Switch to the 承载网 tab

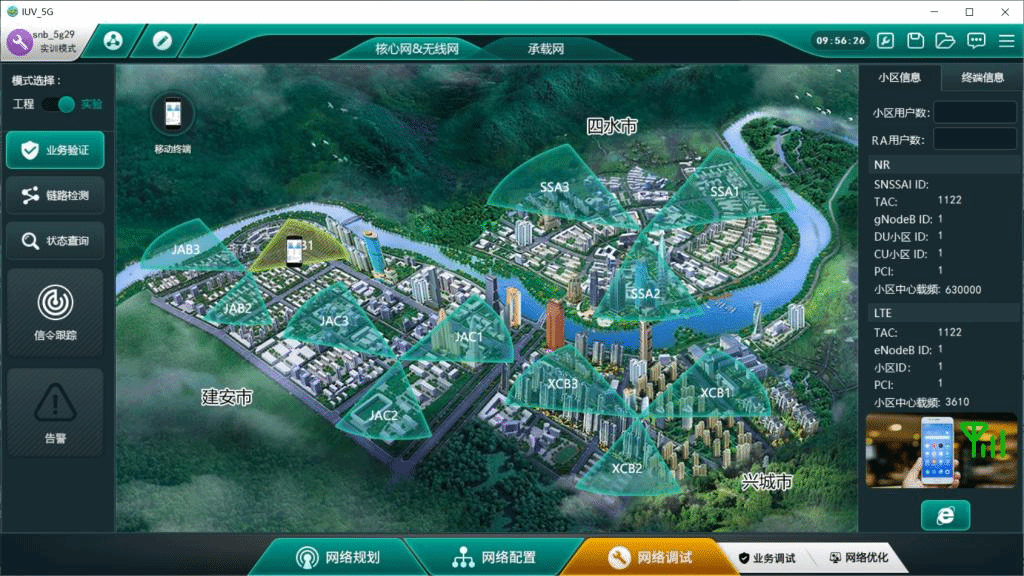point(546,48)
